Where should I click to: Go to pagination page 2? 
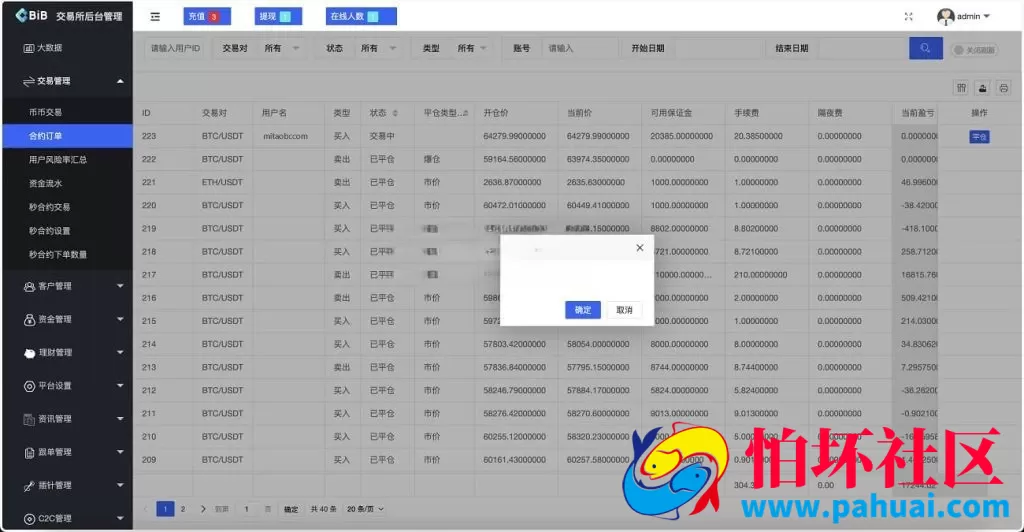[183, 509]
